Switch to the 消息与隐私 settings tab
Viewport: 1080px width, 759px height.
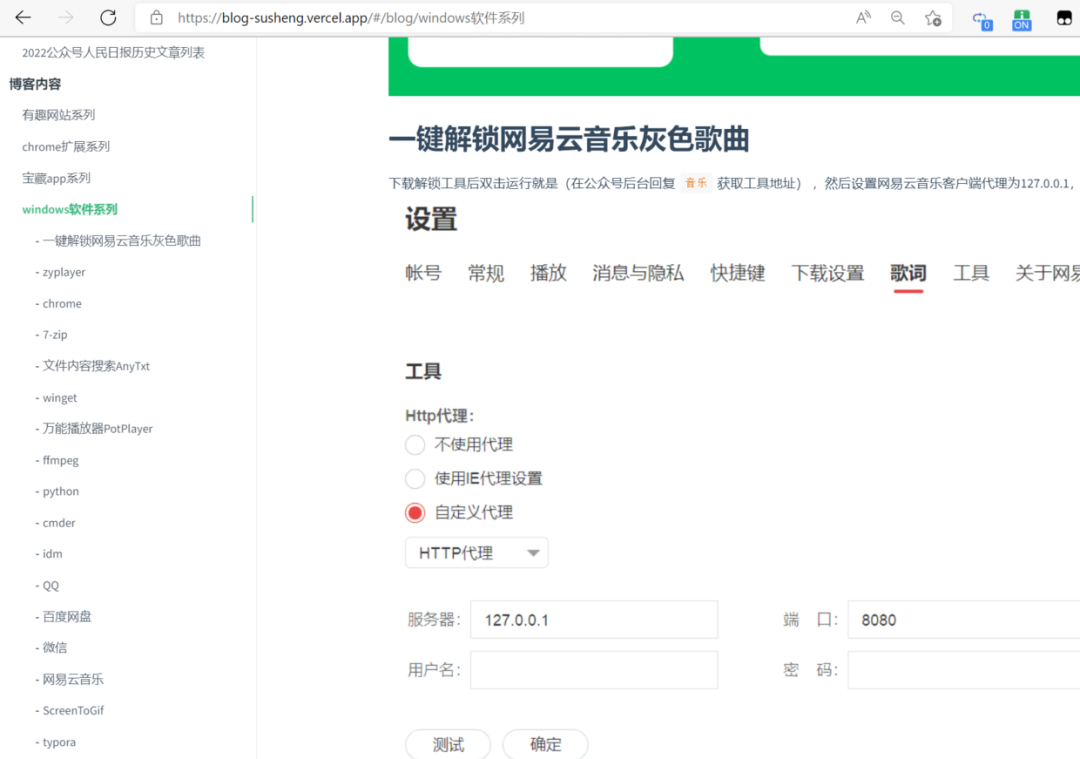(x=638, y=273)
